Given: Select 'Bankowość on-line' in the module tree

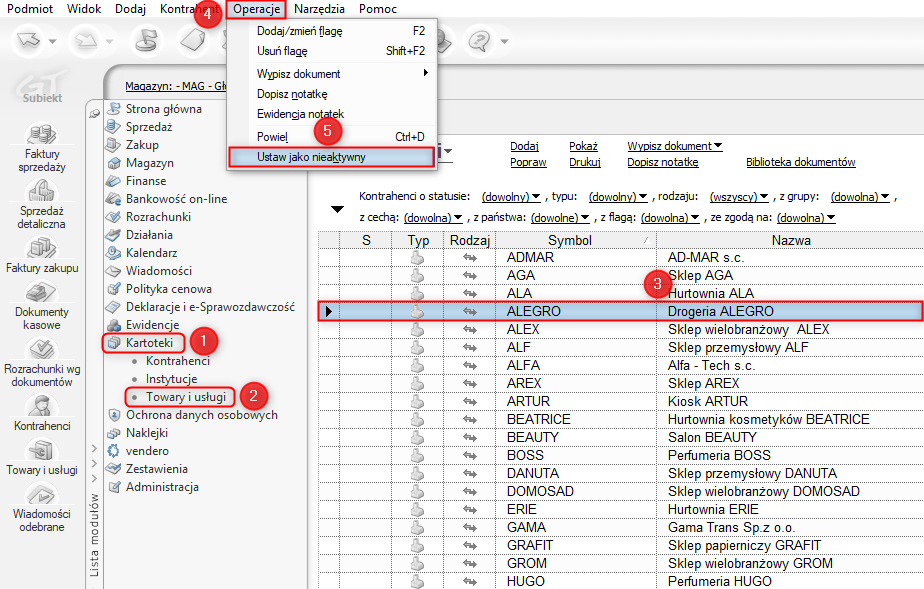Looking at the screenshot, I should (x=177, y=199).
